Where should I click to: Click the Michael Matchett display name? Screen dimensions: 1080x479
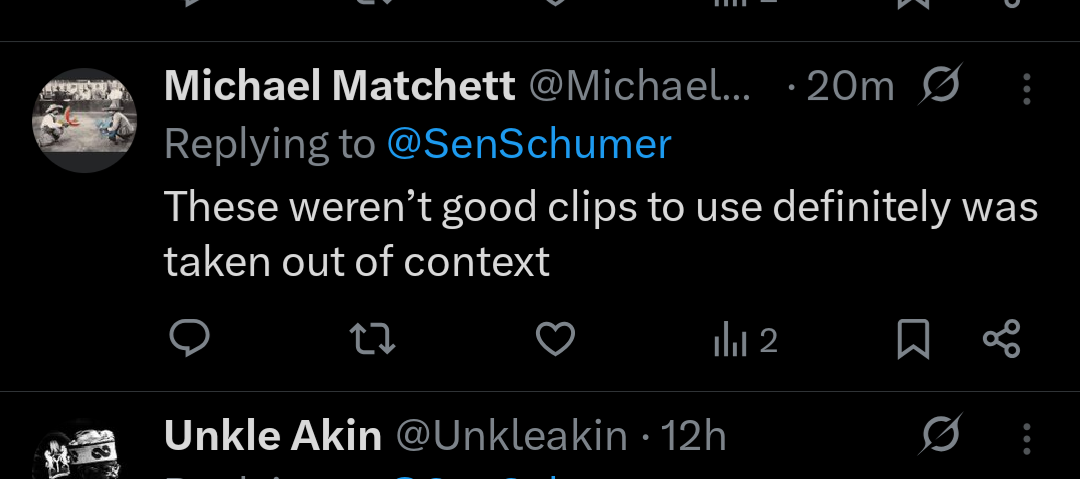coord(339,88)
